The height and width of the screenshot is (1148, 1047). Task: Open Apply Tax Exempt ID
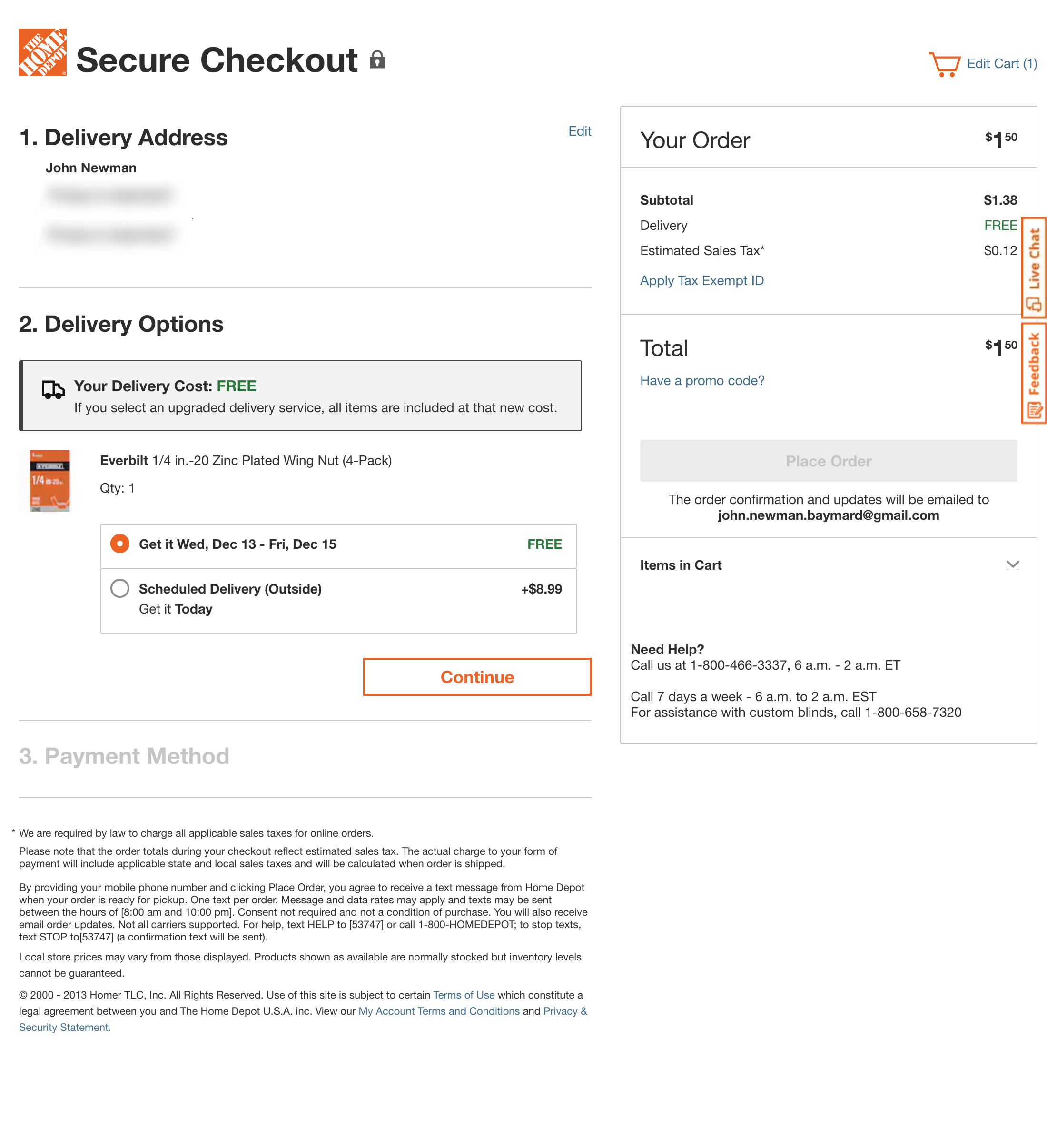pyautogui.click(x=701, y=280)
